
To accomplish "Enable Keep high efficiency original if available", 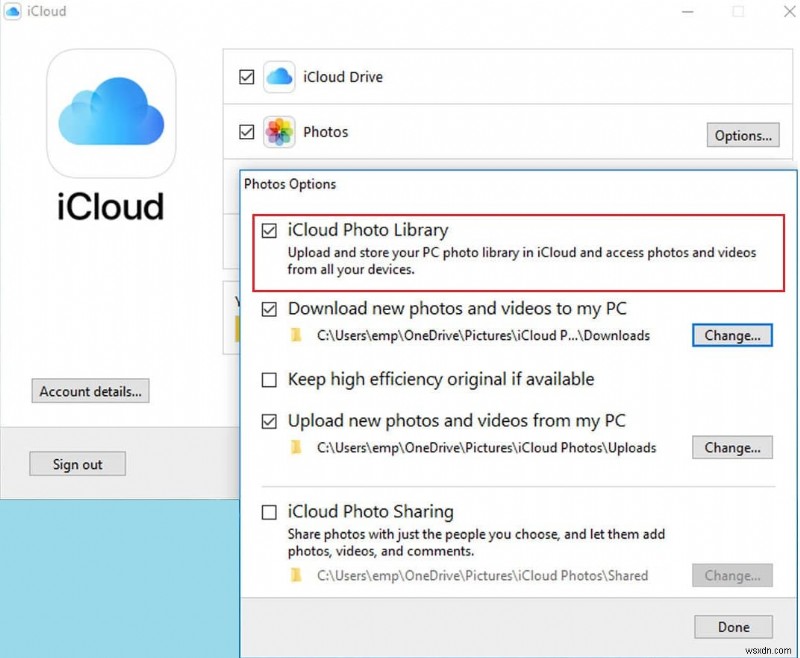I will [x=268, y=380].
